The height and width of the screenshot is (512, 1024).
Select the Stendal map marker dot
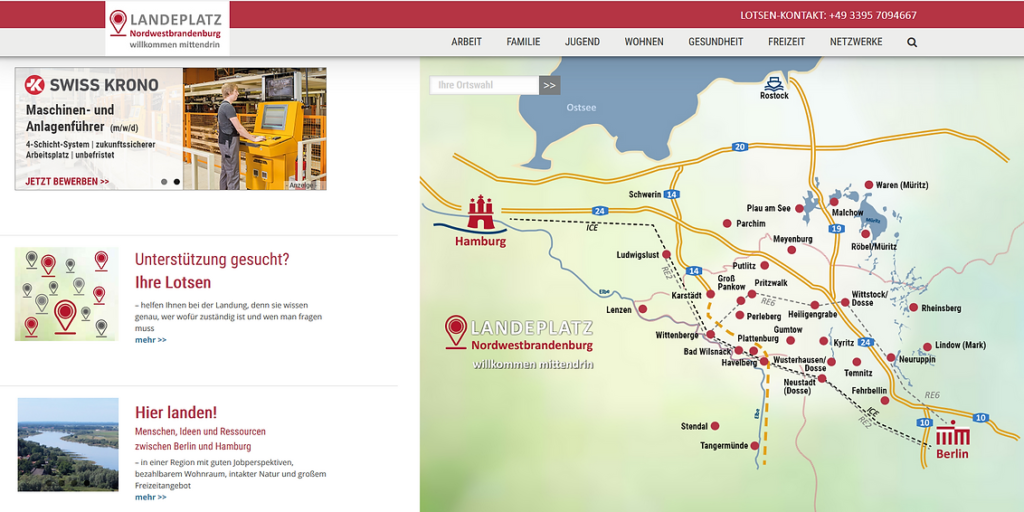(717, 426)
